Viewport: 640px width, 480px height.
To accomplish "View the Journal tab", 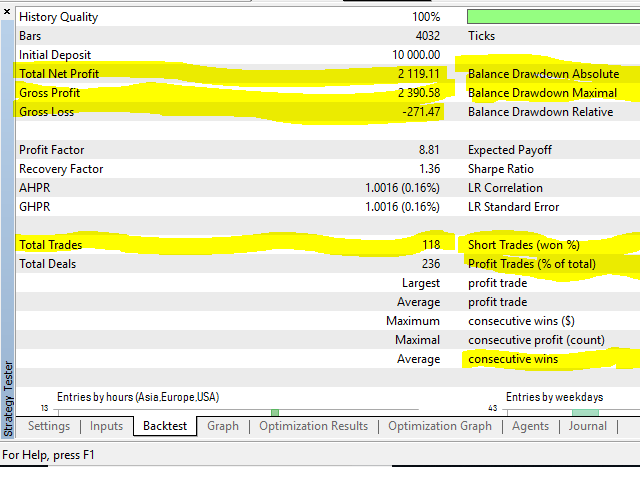I will [588, 426].
